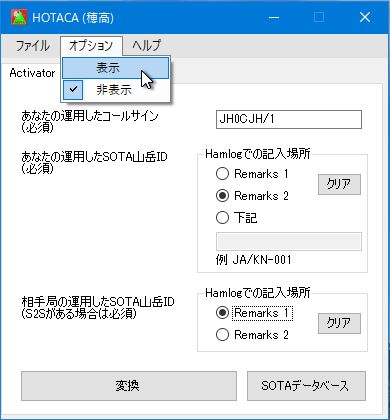Open the ヘルプ menu
The image size is (390, 420).
click(146, 46)
